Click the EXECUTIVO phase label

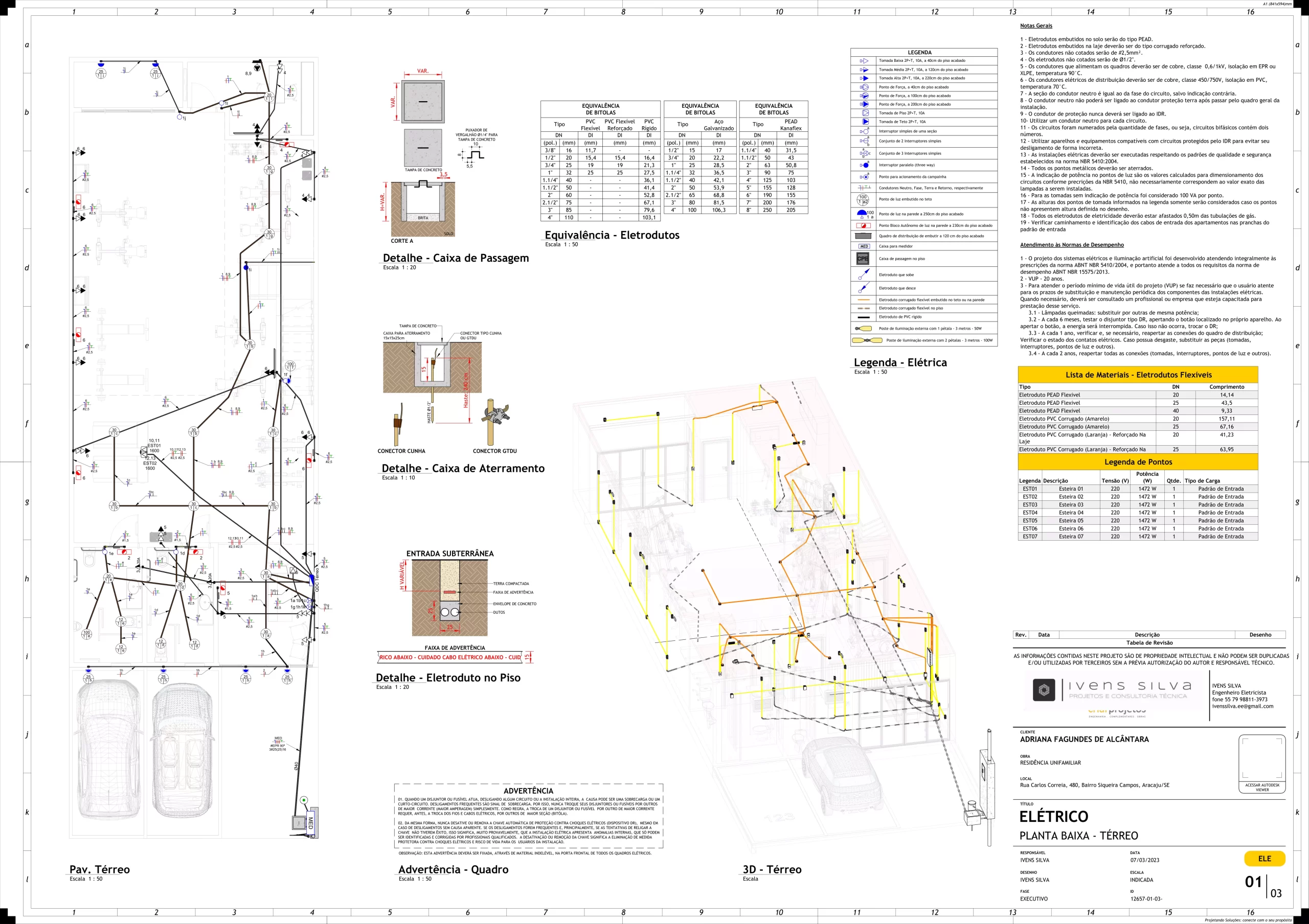coord(1033,899)
